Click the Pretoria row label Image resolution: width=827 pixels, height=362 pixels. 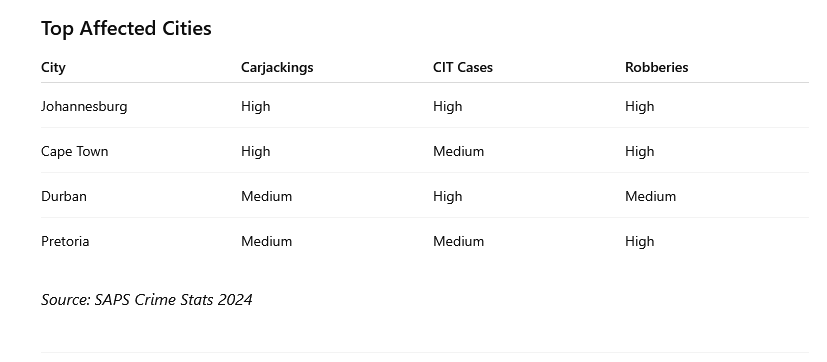(65, 241)
